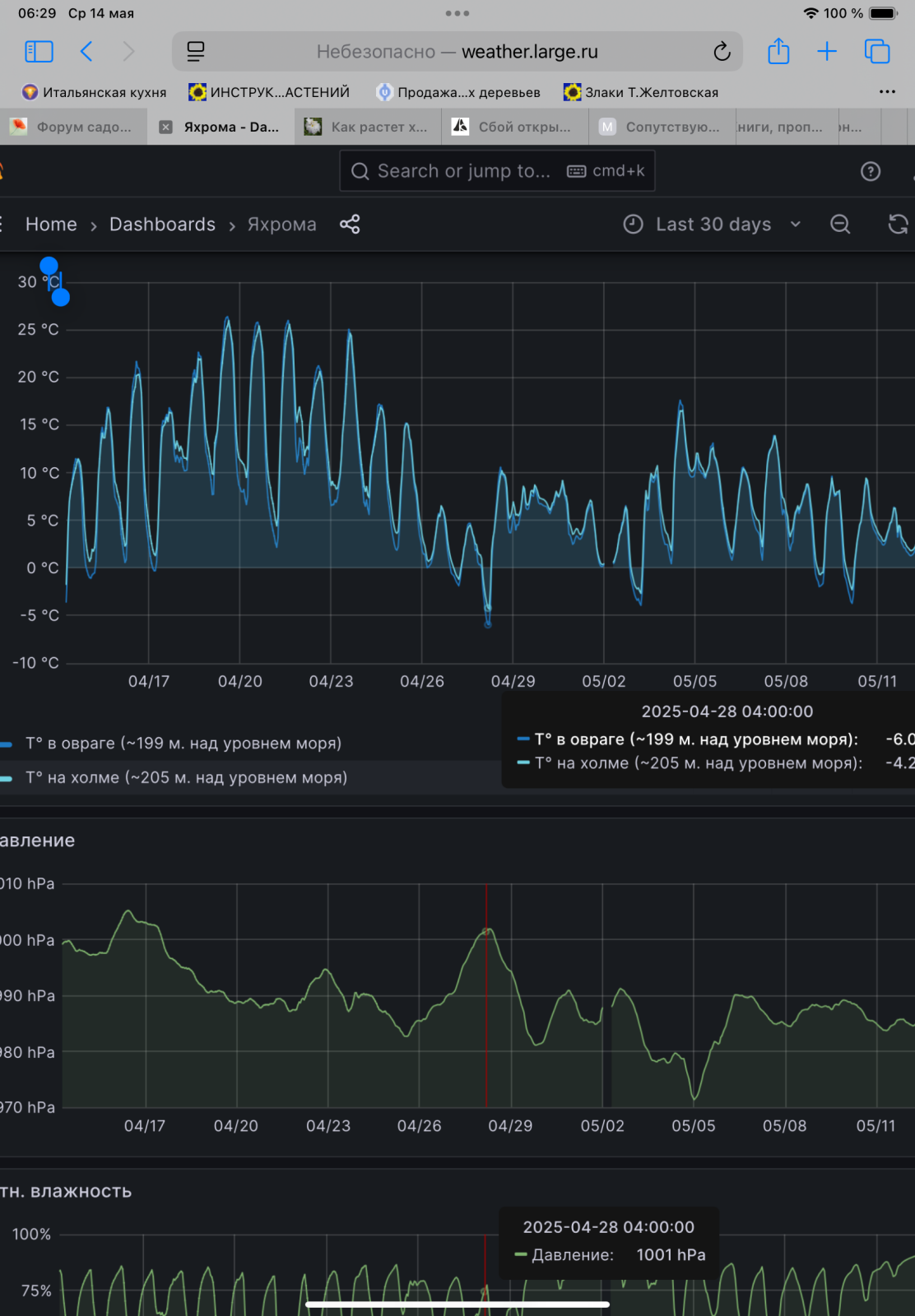Tap the iPad home indicator bar
This screenshot has width=915, height=1316.
[x=457, y=1304]
